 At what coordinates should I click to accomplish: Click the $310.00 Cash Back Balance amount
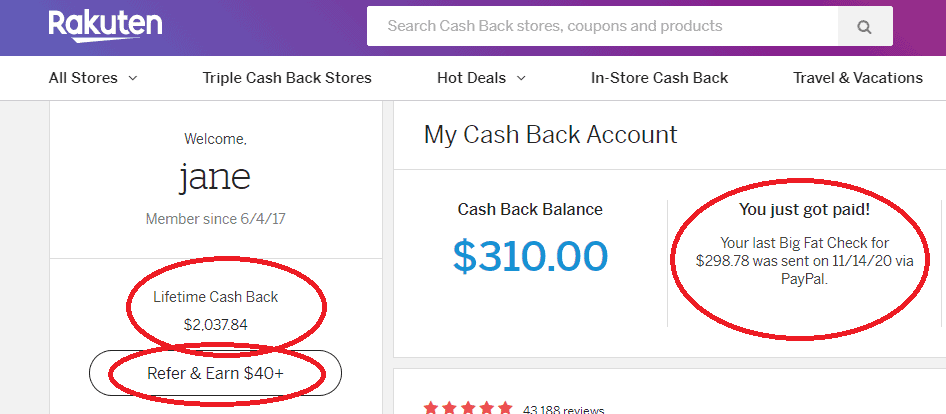click(x=530, y=256)
